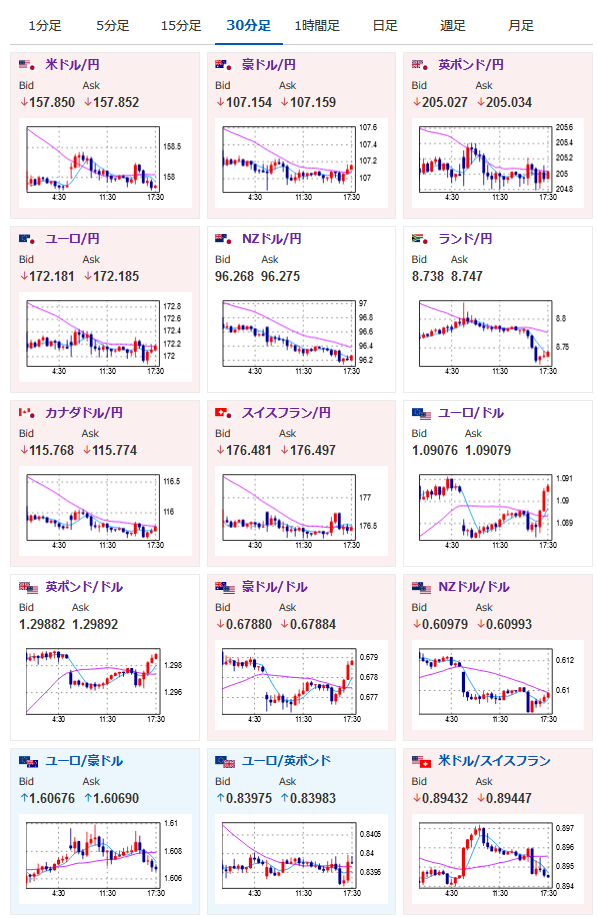The height and width of the screenshot is (918, 597).
Task: Click the US/Japan flag icon for 米ドル/円
Action: [x=27, y=65]
